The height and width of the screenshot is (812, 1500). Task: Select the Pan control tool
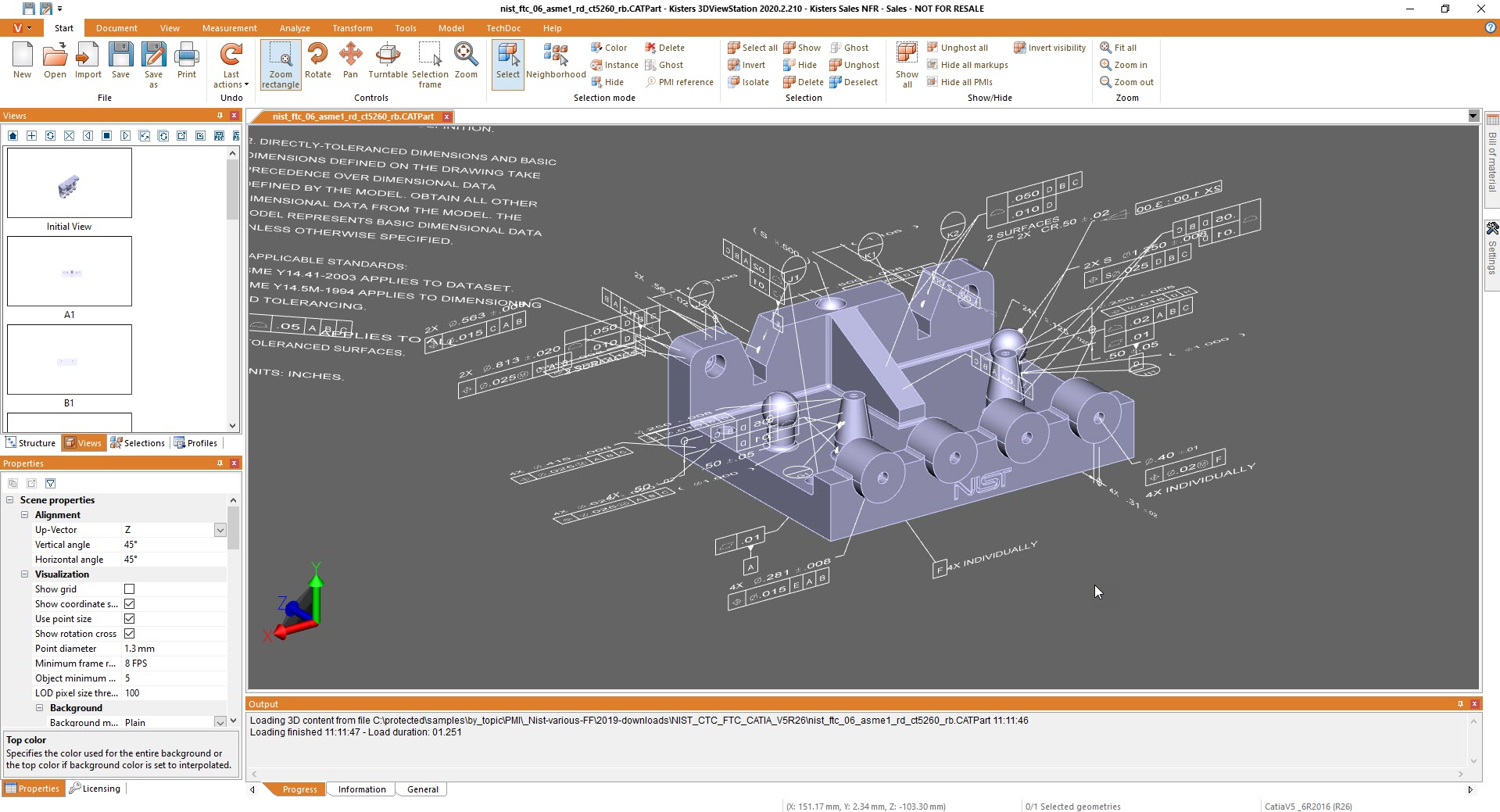click(350, 61)
